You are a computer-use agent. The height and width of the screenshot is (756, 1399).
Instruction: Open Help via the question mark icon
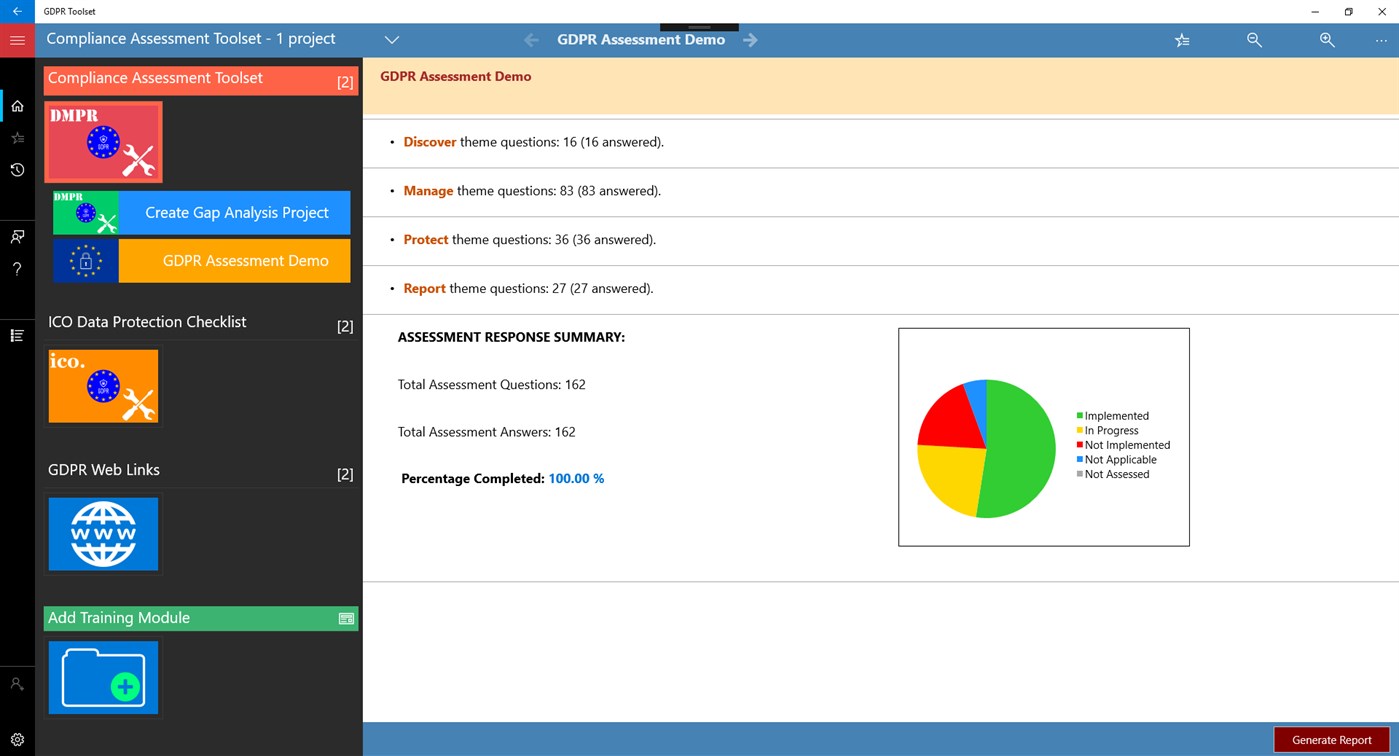click(x=17, y=268)
